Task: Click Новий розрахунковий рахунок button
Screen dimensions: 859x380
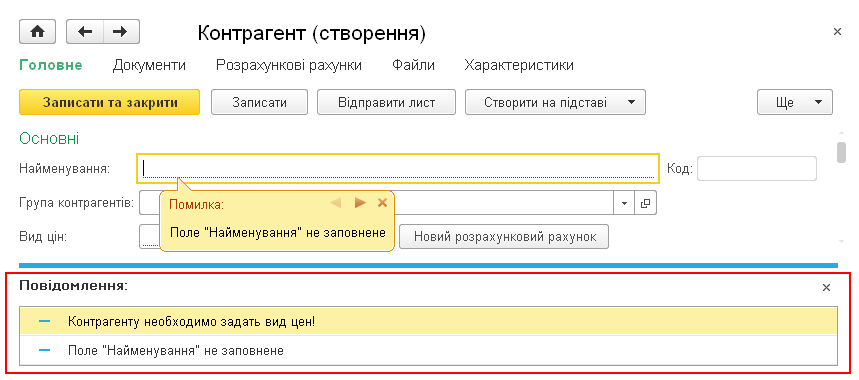Action: point(504,237)
